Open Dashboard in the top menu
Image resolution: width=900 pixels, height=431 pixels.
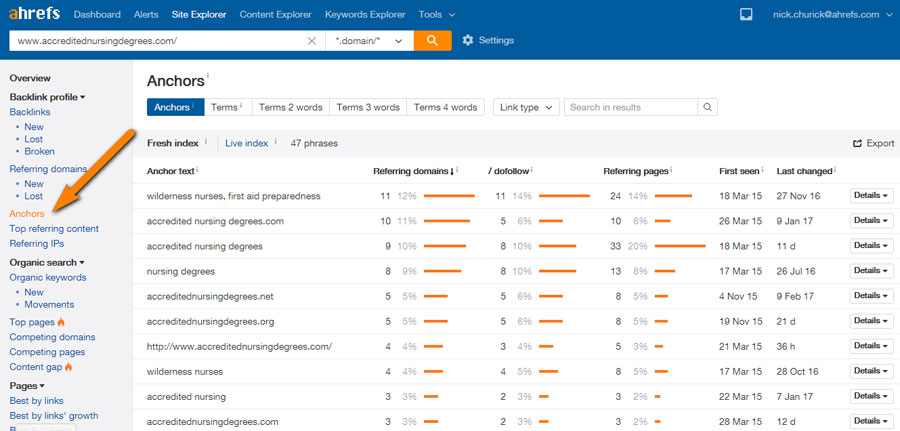(97, 14)
